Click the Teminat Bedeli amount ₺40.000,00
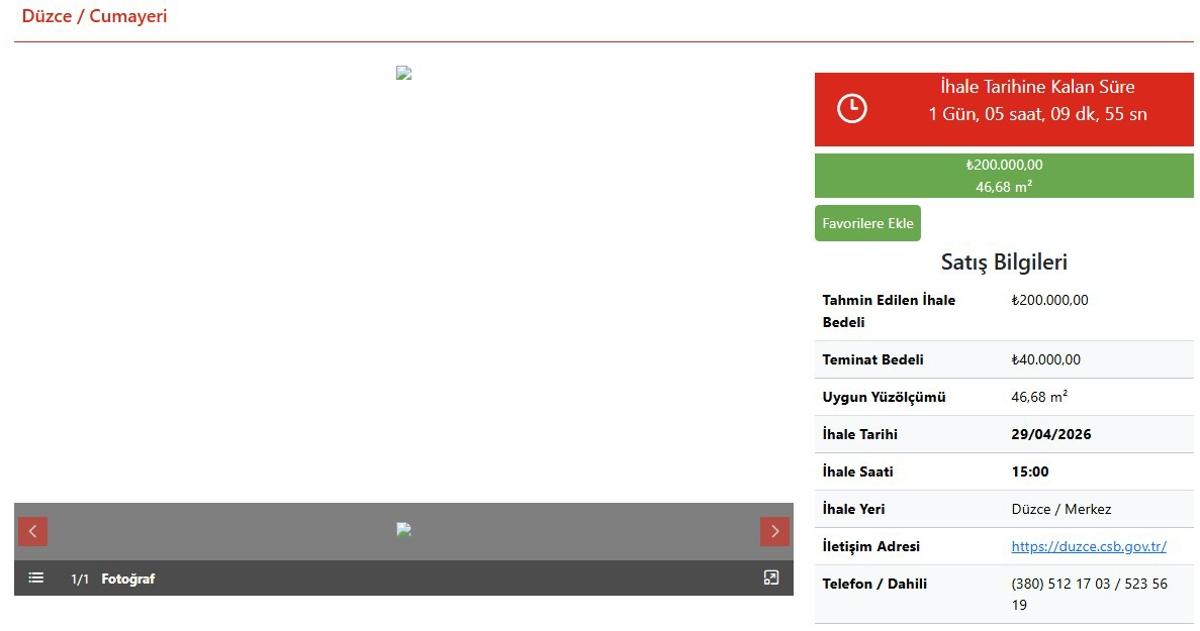 pyautogui.click(x=1046, y=360)
